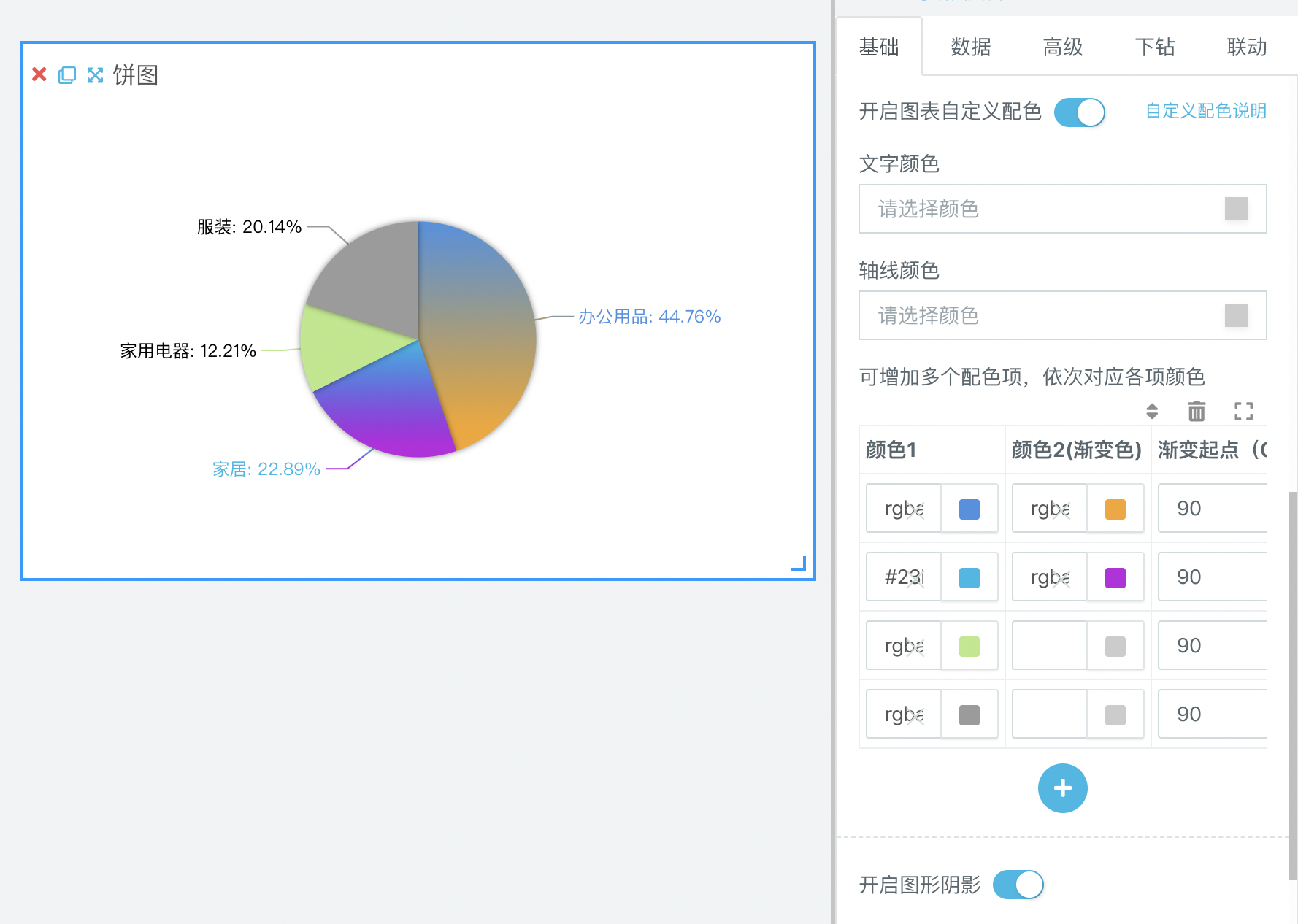The image size is (1298, 924).
Task: Toggle 开启图形阴影 switch
Action: [x=1018, y=885]
